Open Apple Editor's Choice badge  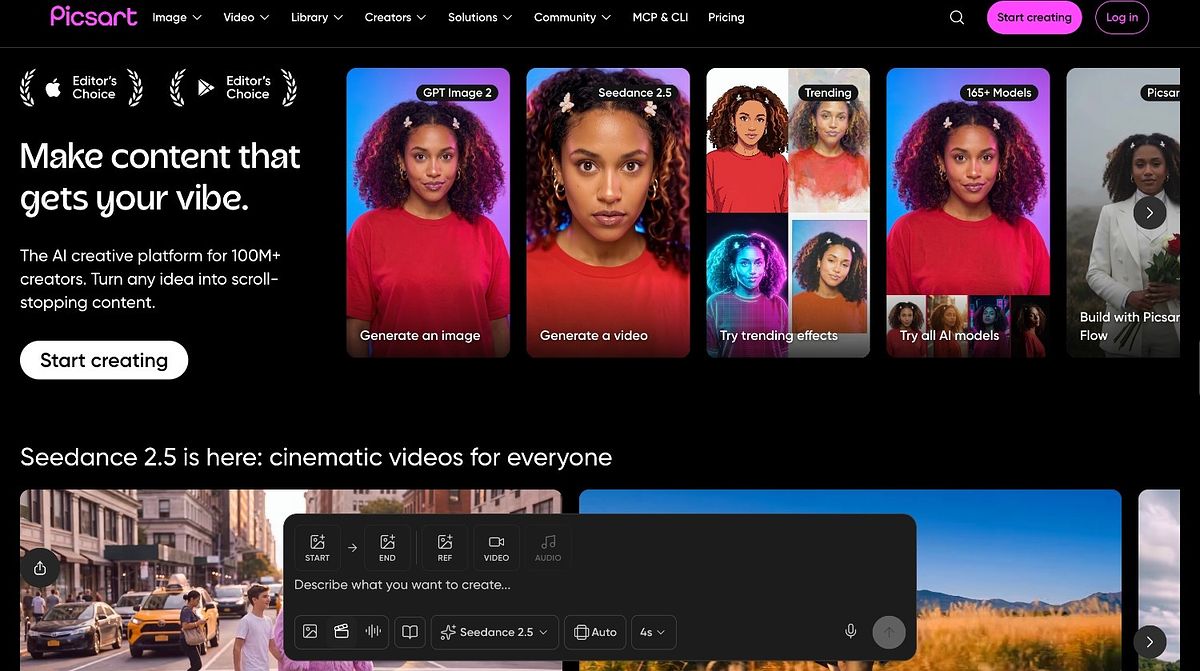(x=82, y=88)
